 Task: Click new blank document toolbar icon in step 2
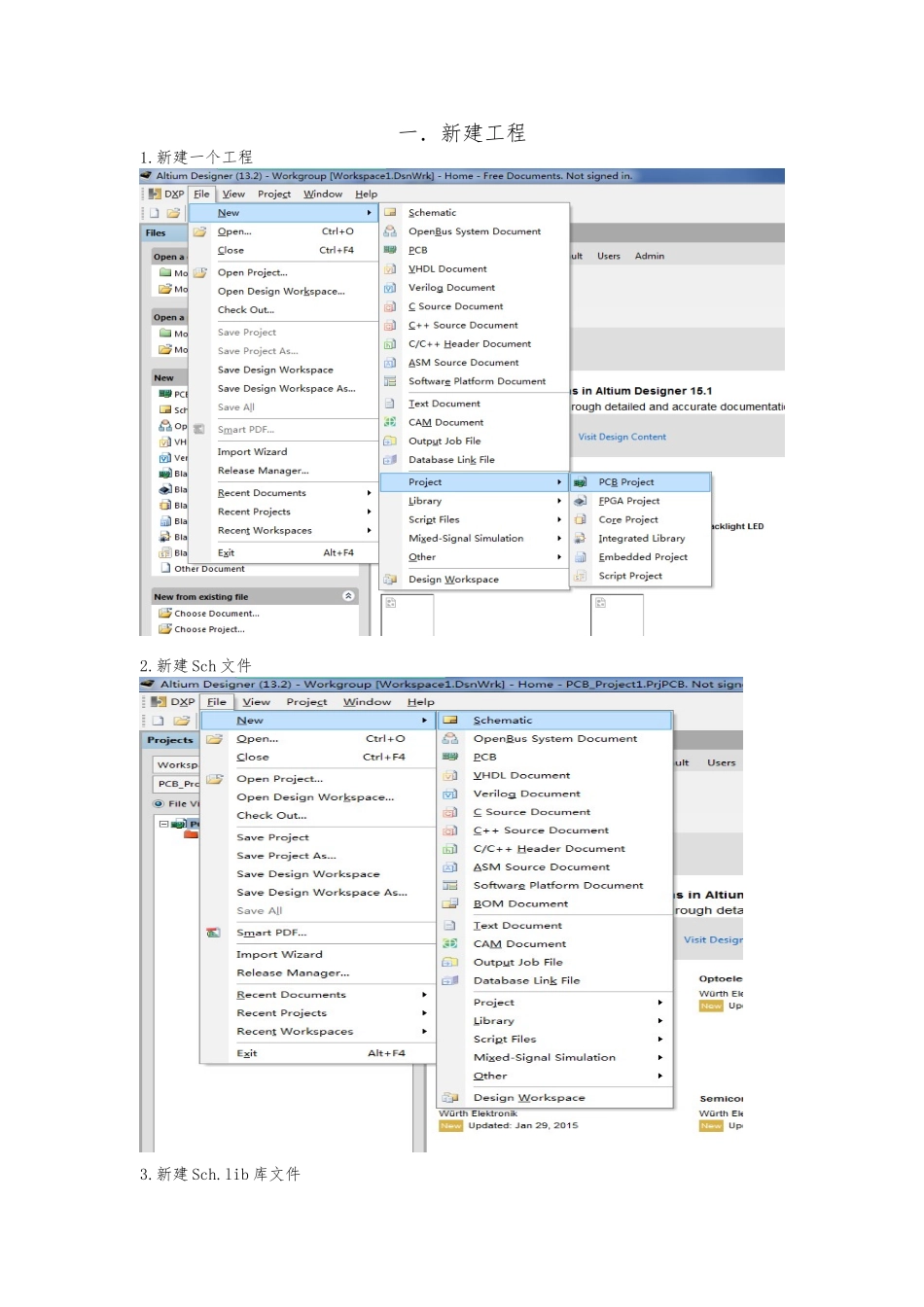tap(158, 721)
